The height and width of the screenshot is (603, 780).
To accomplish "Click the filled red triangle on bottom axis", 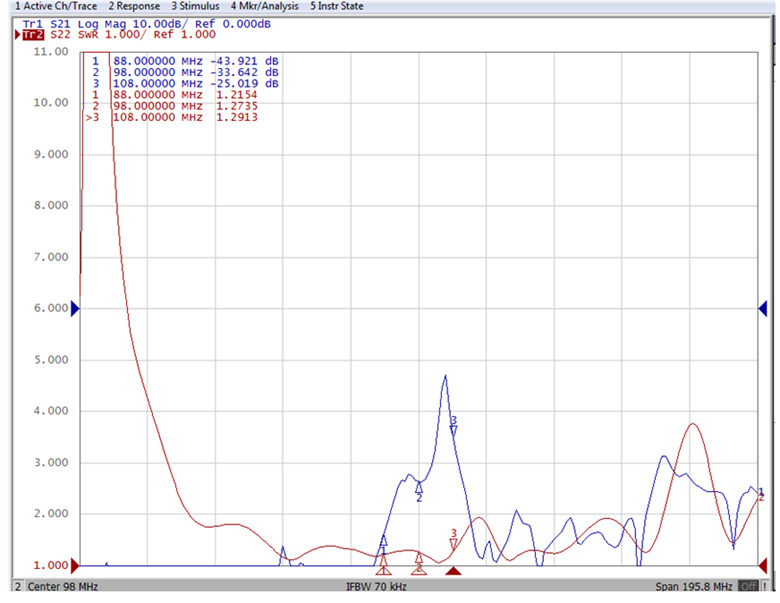I will (453, 571).
